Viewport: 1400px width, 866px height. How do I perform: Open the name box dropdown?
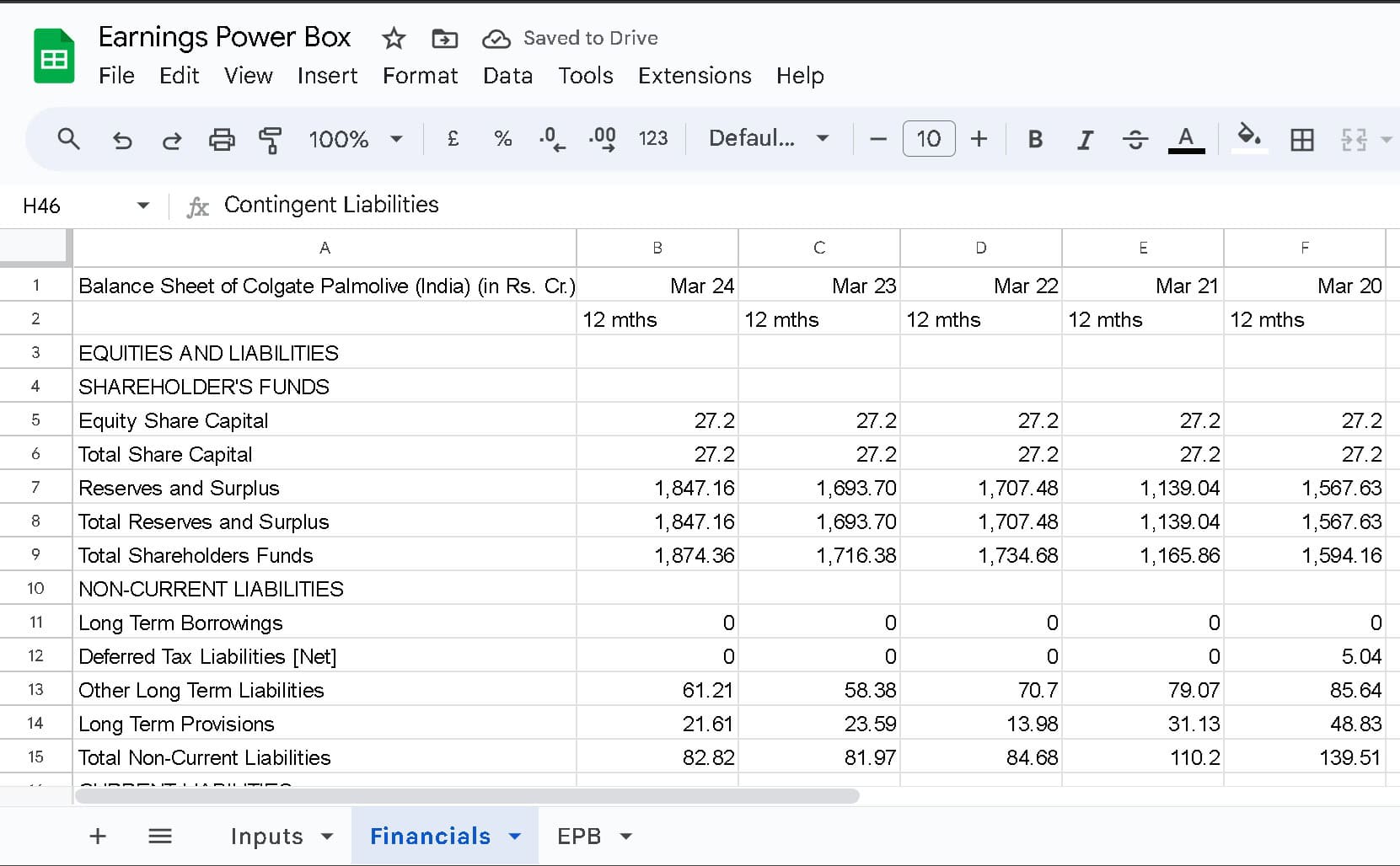click(x=142, y=205)
